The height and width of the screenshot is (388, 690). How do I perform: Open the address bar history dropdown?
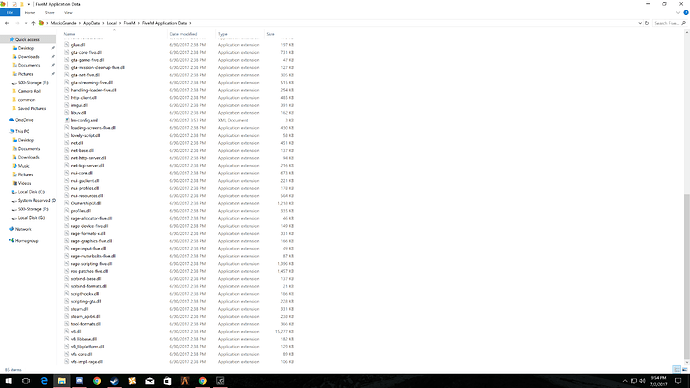[640, 23]
